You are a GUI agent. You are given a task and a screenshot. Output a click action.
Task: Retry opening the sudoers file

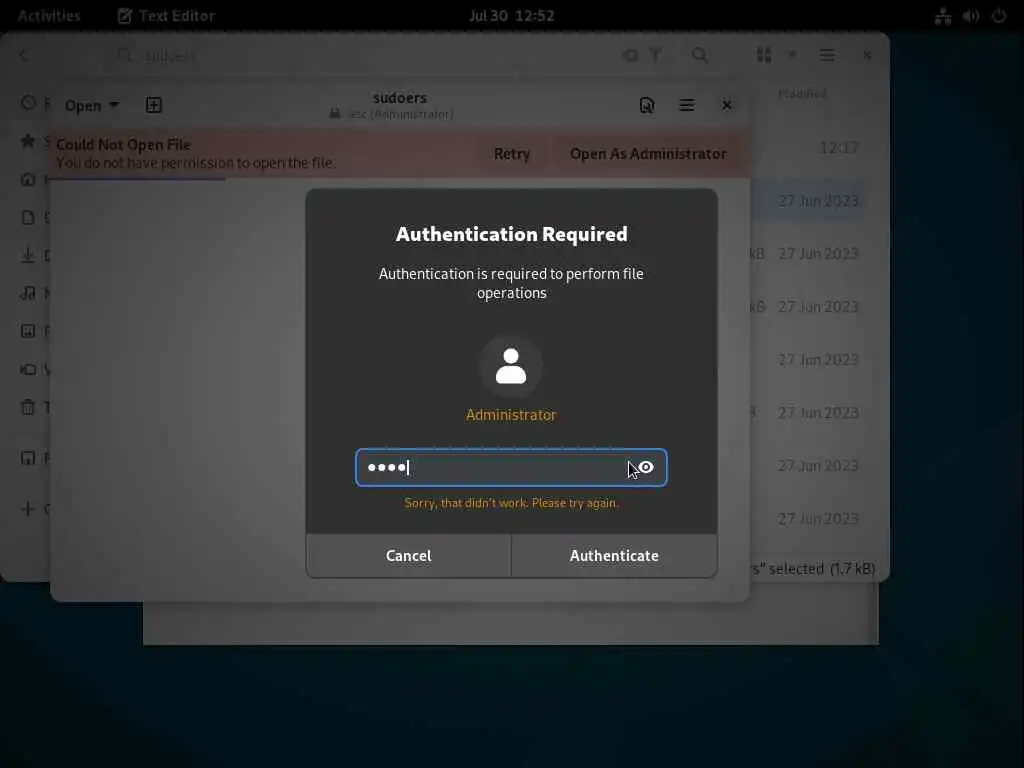point(511,153)
